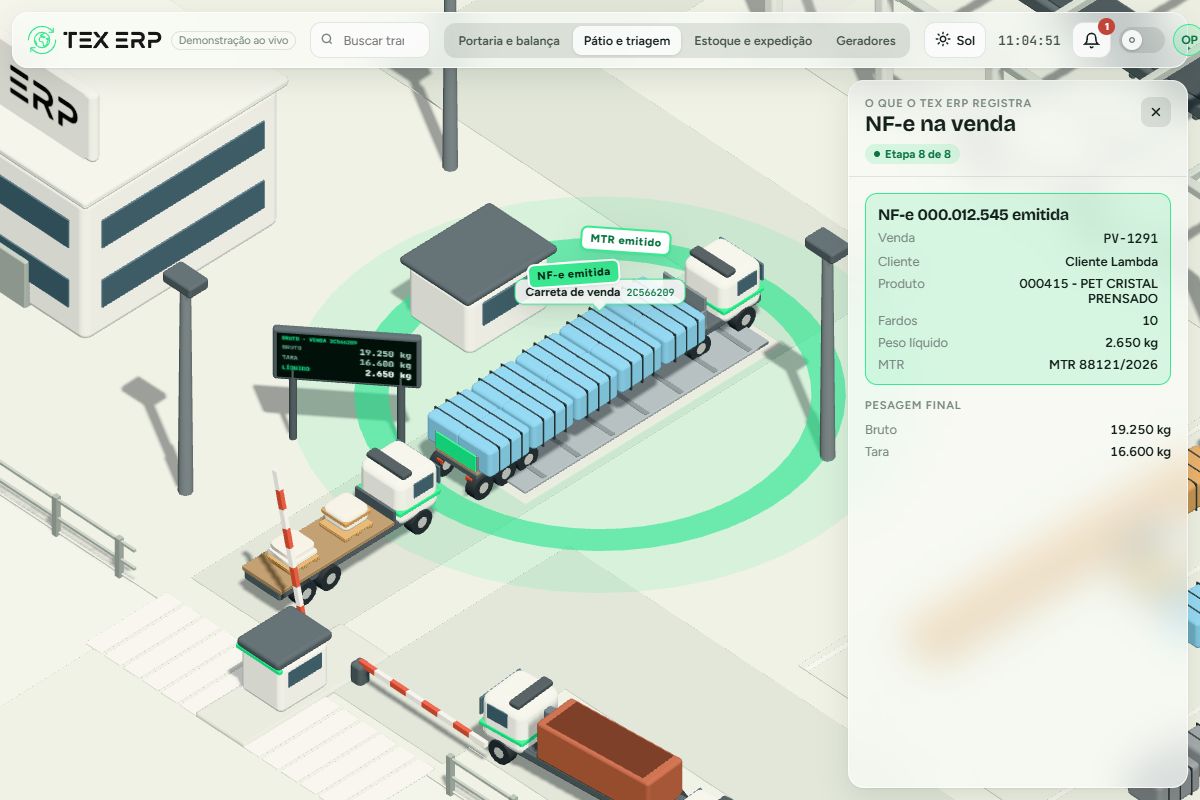Screen dimensions: 1200x800
Task: Click the MTR 88121/2026 value
Action: point(1103,365)
